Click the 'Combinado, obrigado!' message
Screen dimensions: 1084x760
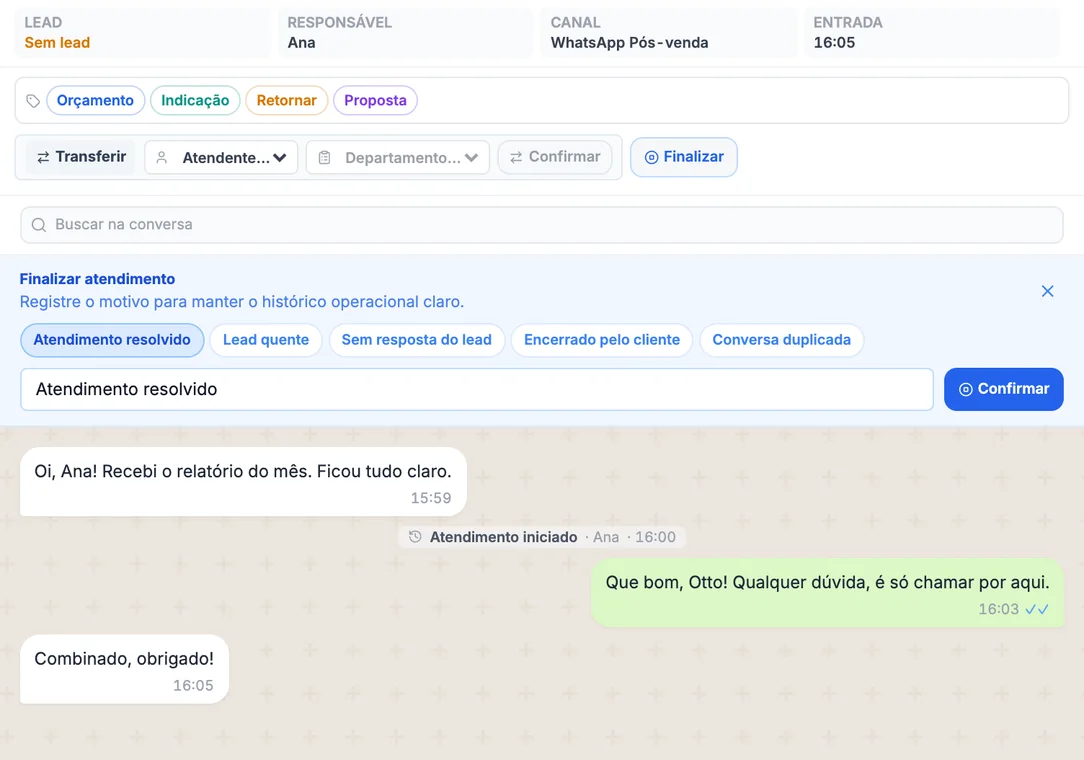click(x=124, y=669)
